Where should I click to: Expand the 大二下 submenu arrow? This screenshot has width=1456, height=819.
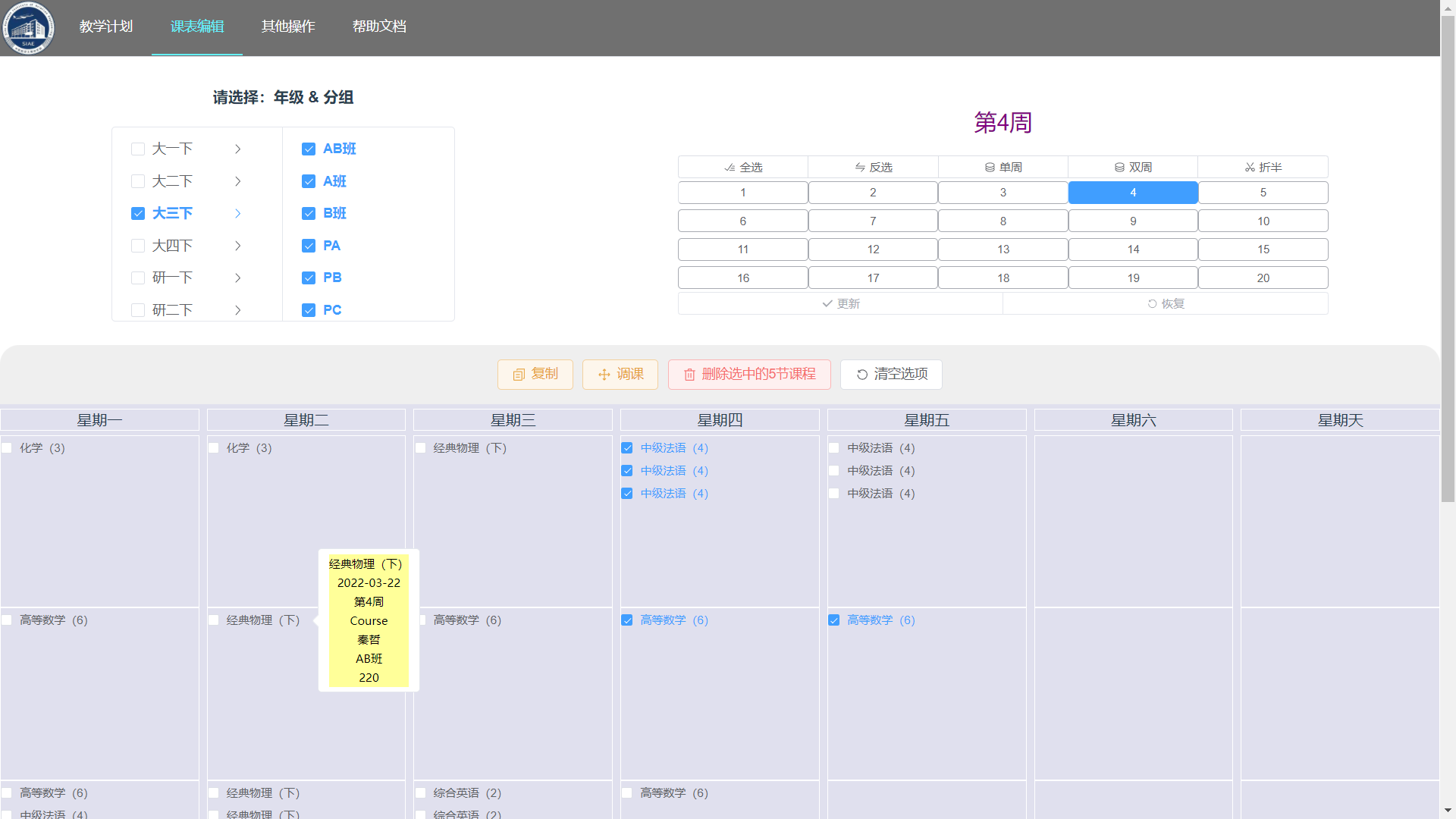click(x=237, y=181)
